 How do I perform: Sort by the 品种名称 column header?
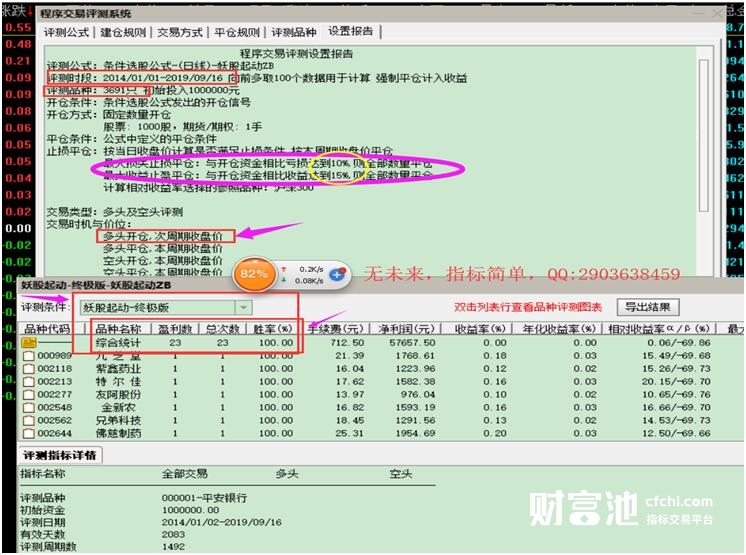(118, 329)
